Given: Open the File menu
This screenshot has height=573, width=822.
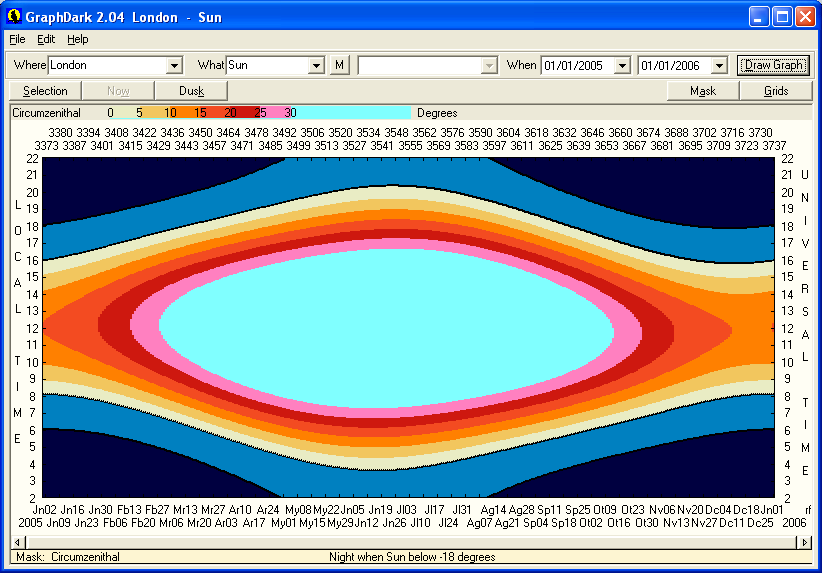Looking at the screenshot, I should [x=17, y=39].
